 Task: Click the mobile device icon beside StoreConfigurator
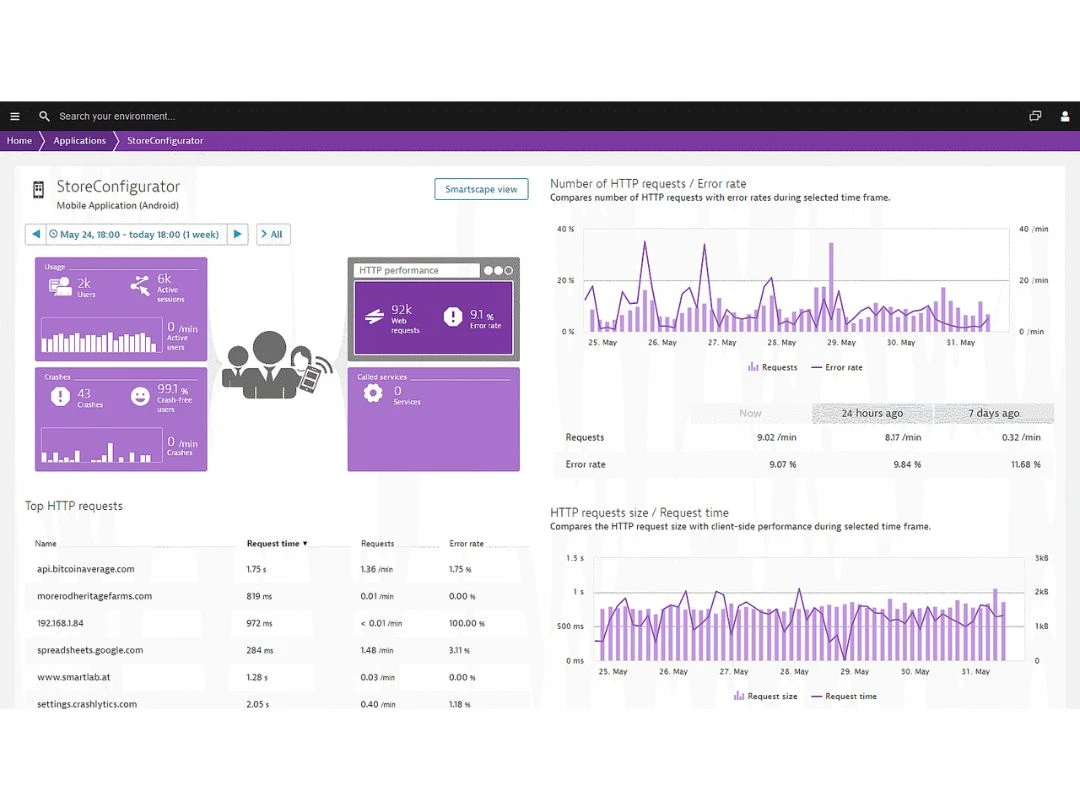39,190
